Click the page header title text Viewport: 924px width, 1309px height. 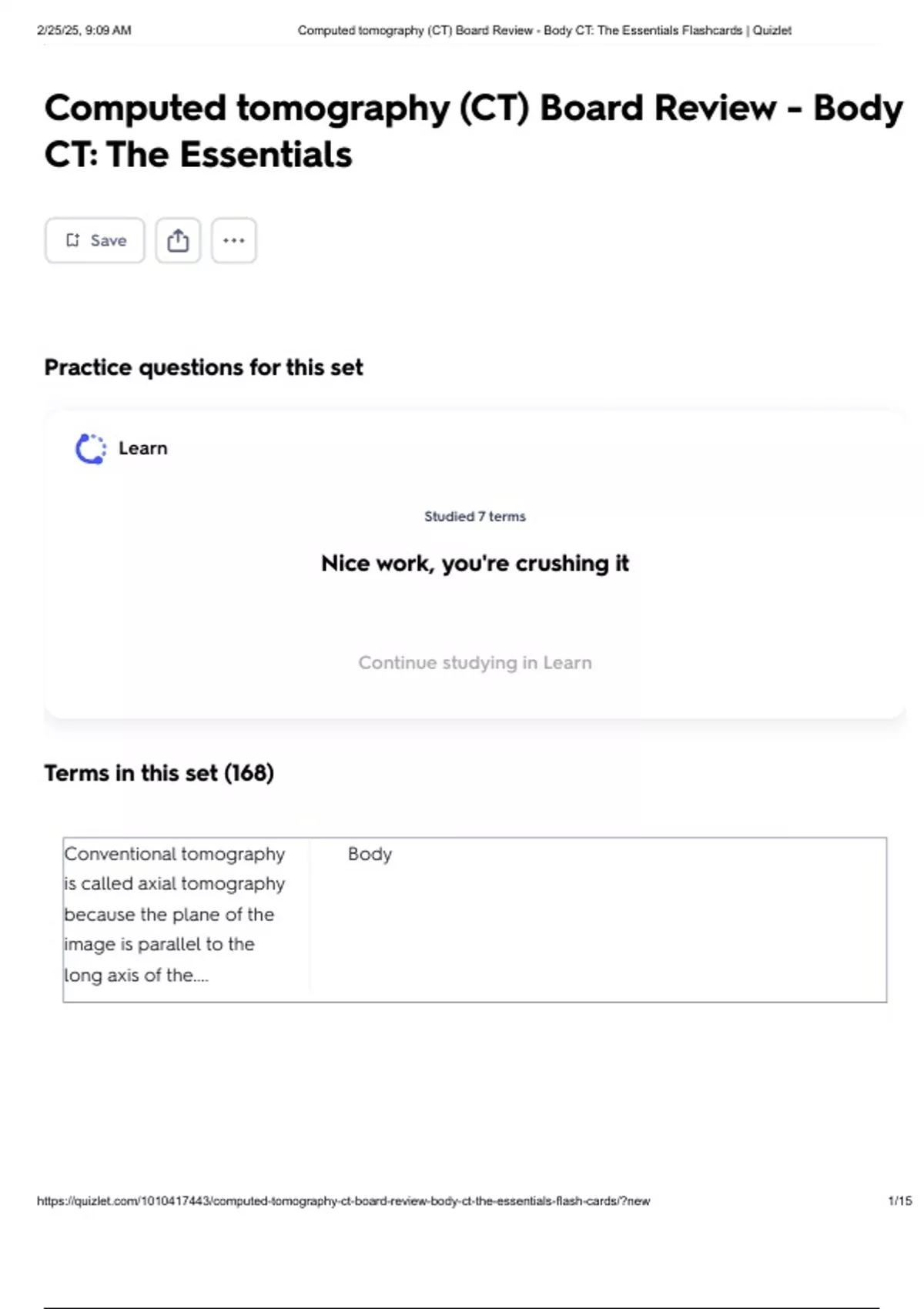[544, 30]
